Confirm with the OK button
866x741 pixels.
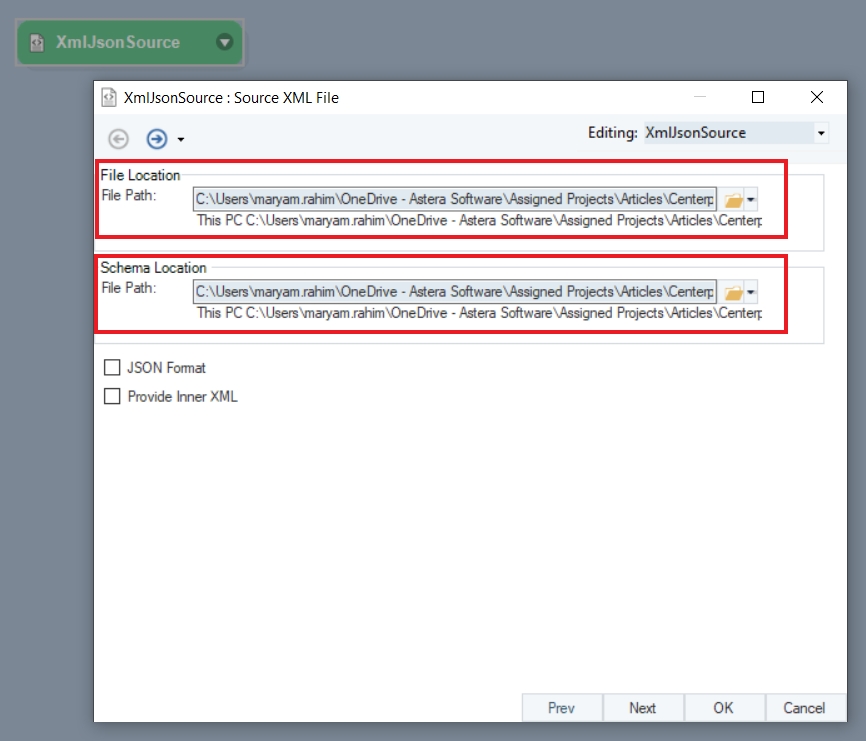[723, 708]
